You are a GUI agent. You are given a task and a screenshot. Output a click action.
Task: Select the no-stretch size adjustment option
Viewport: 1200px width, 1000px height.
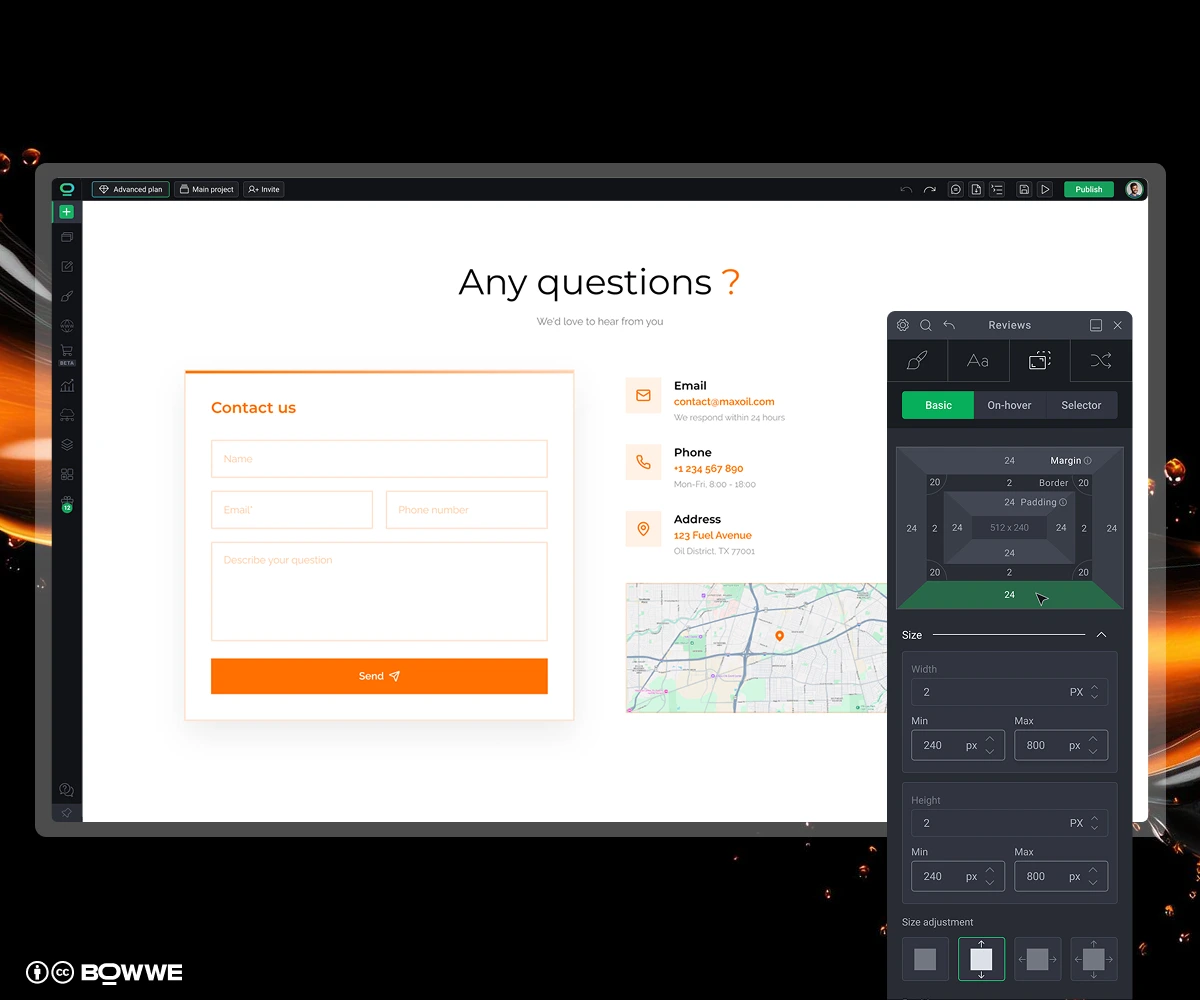click(x=925, y=959)
